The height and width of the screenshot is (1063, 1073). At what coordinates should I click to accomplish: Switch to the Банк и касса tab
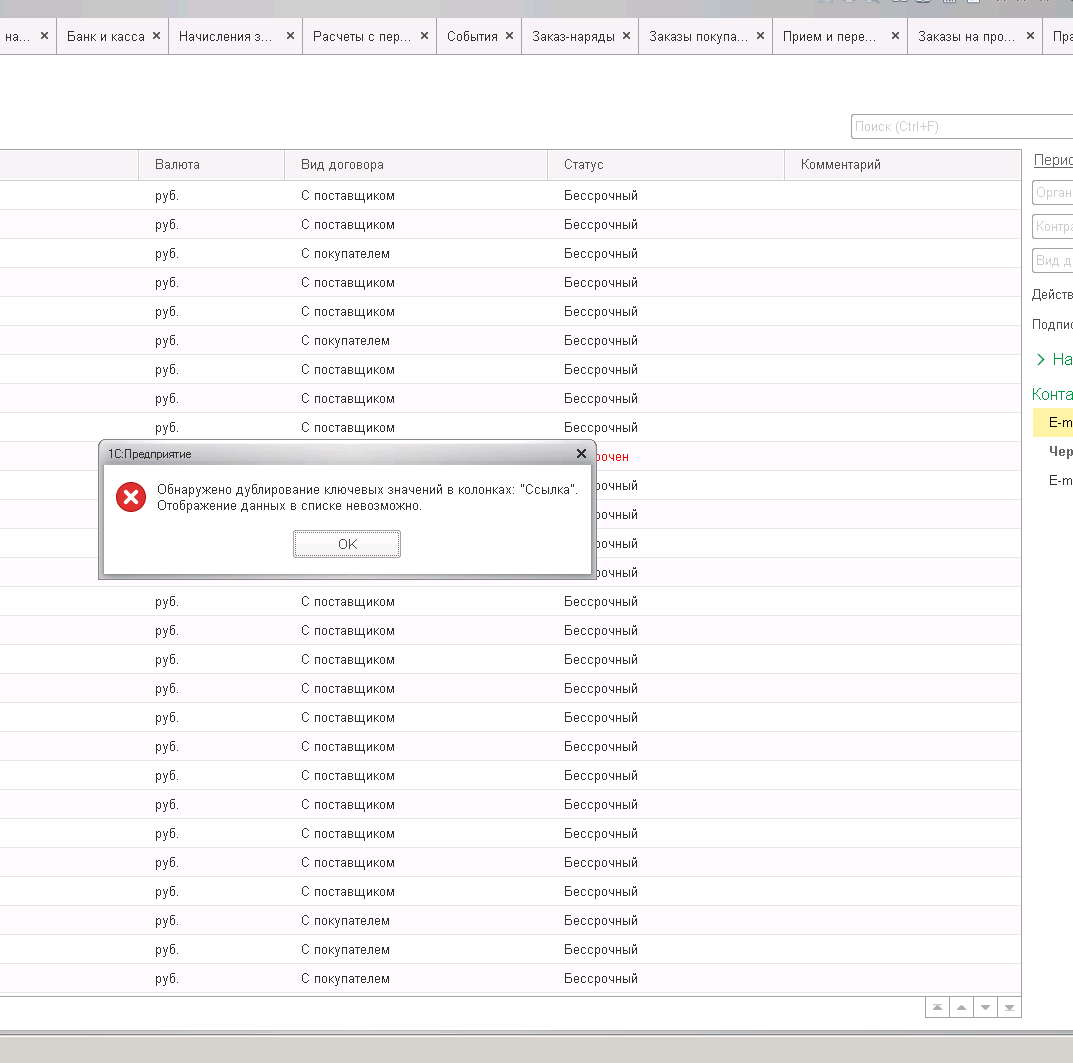tap(105, 36)
